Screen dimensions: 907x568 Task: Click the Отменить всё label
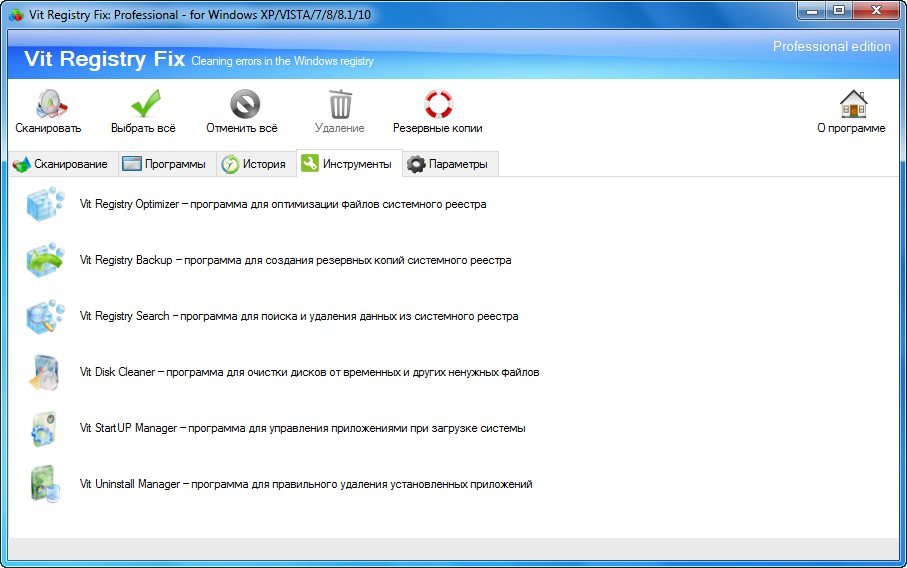point(242,128)
